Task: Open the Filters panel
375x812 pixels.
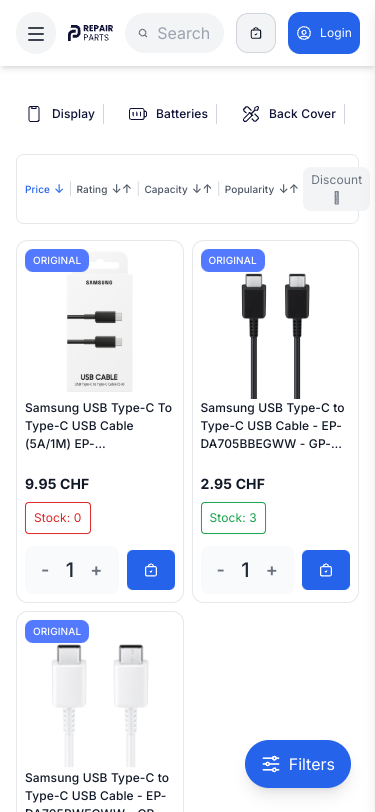Action: 298,764
